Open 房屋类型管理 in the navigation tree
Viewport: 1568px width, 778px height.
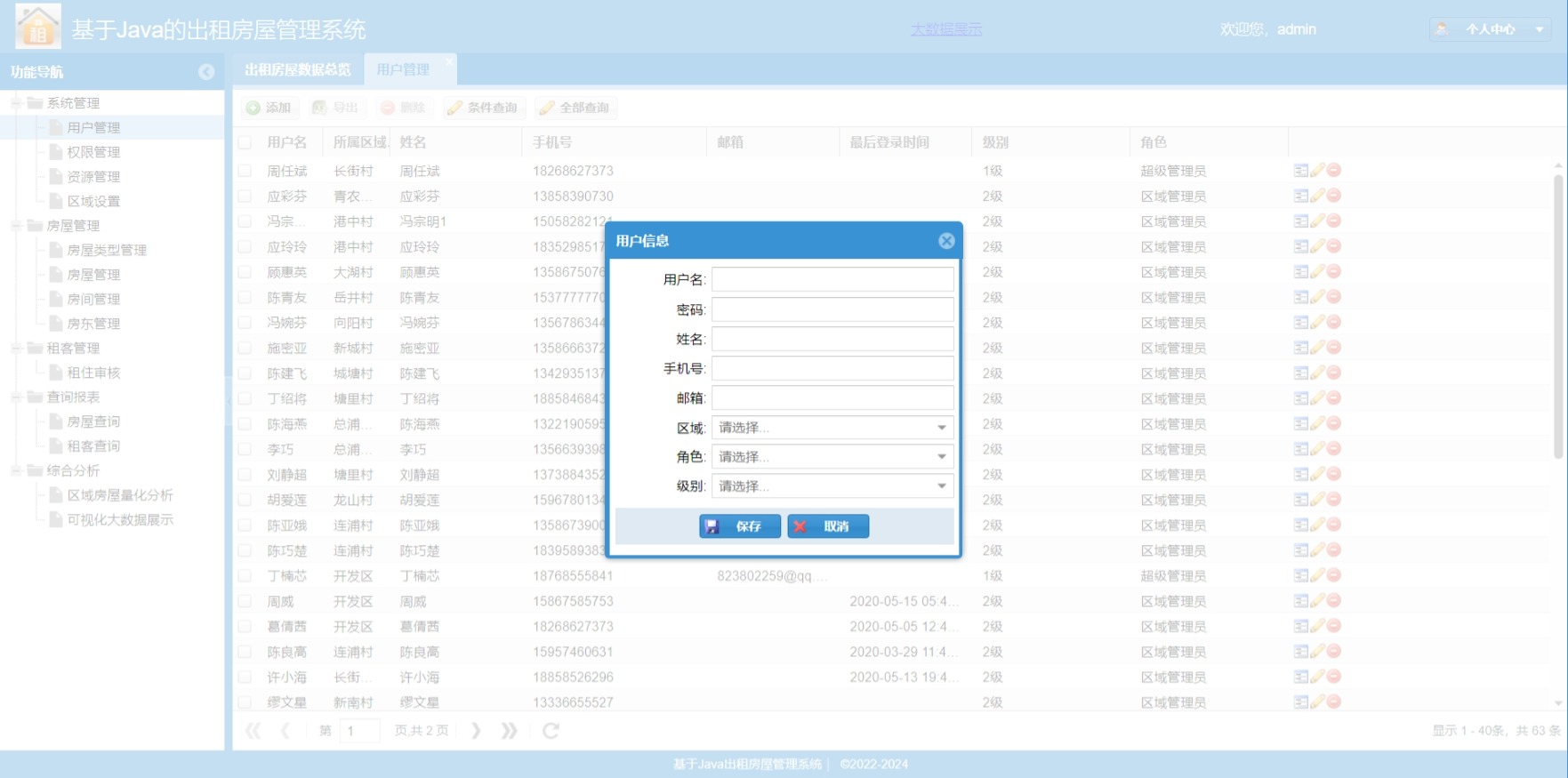click(107, 251)
